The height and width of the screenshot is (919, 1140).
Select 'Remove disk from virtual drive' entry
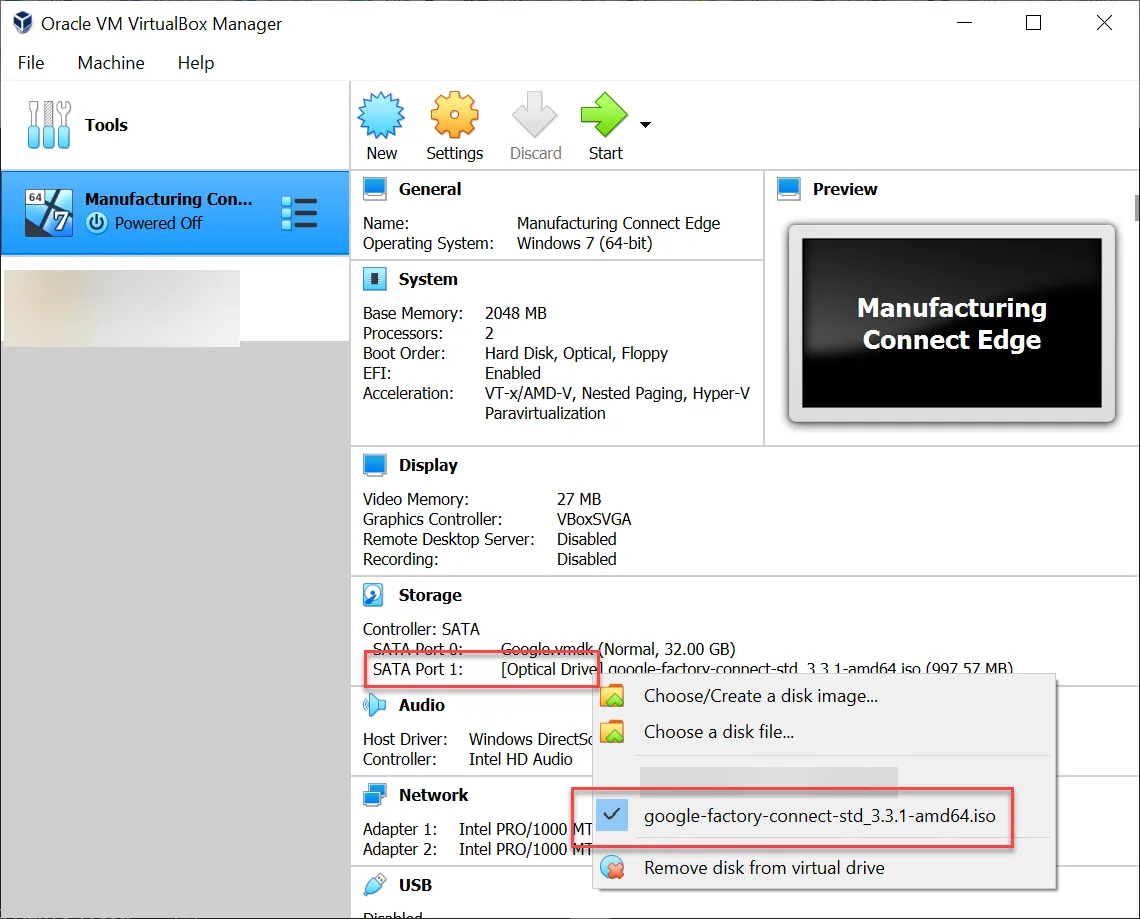[x=824, y=867]
